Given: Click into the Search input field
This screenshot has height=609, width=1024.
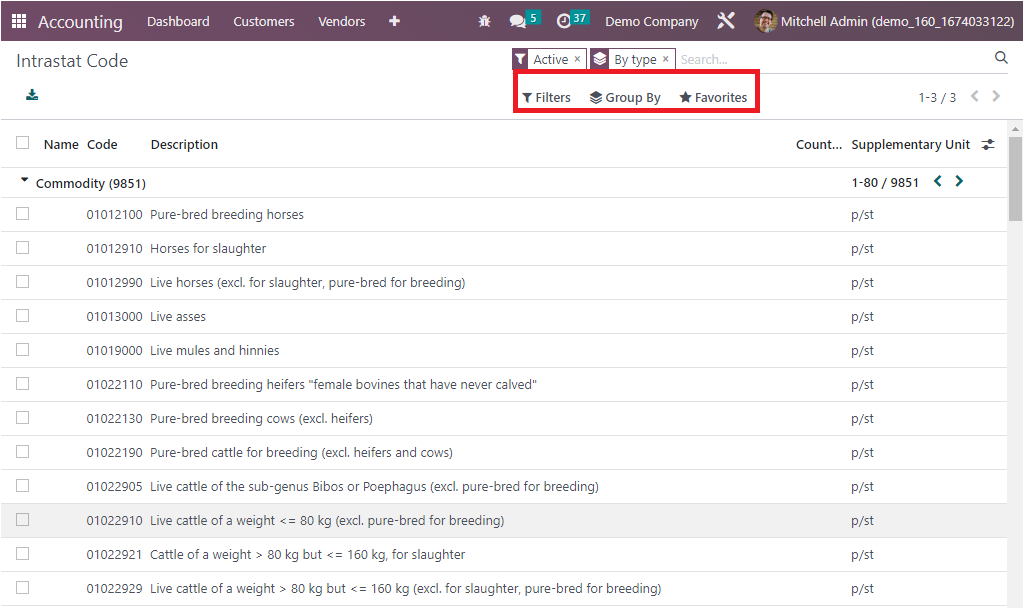Looking at the screenshot, I should 830,59.
